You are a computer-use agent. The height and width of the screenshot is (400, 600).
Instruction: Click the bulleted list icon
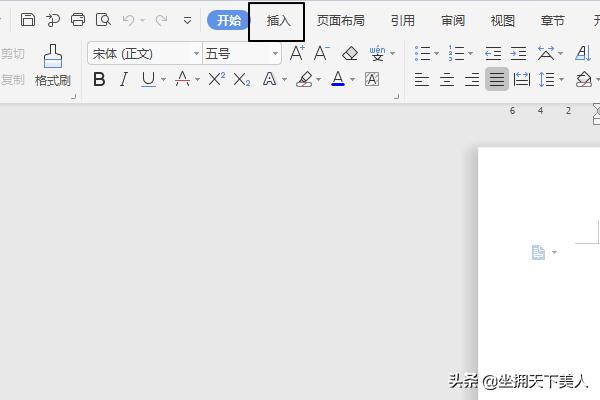[x=422, y=53]
